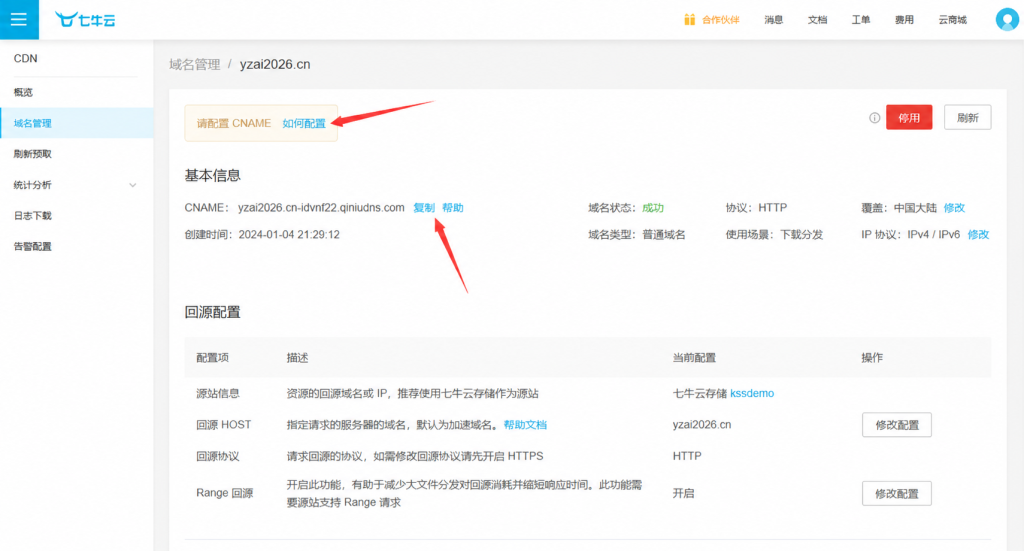
Task: Click 修改 beside IP 协议
Action: click(x=978, y=234)
